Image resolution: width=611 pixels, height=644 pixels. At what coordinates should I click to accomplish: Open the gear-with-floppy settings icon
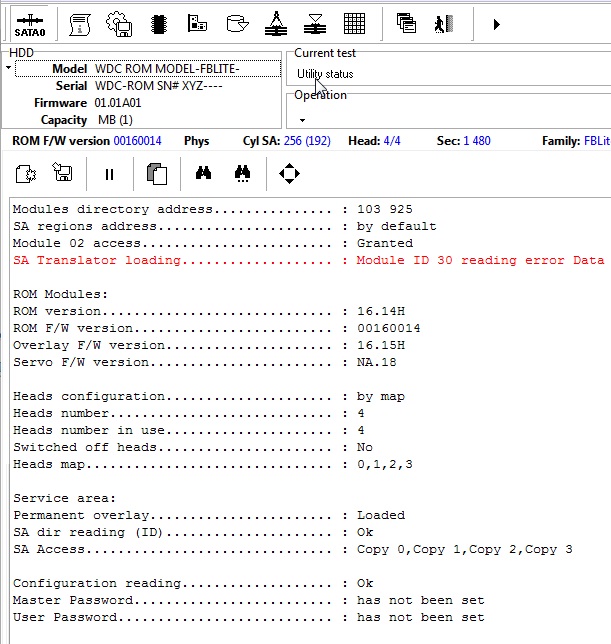click(x=119, y=24)
